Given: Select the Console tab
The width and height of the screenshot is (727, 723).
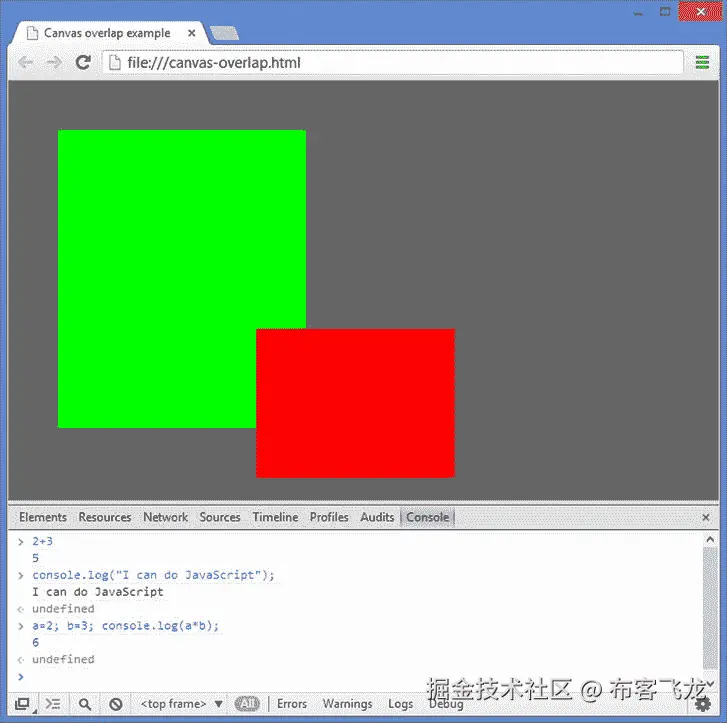Looking at the screenshot, I should click(x=427, y=517).
